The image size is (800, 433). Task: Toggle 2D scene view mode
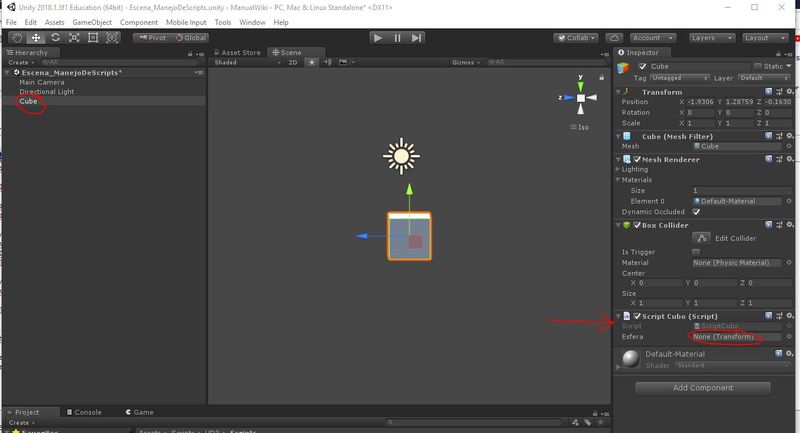(293, 62)
